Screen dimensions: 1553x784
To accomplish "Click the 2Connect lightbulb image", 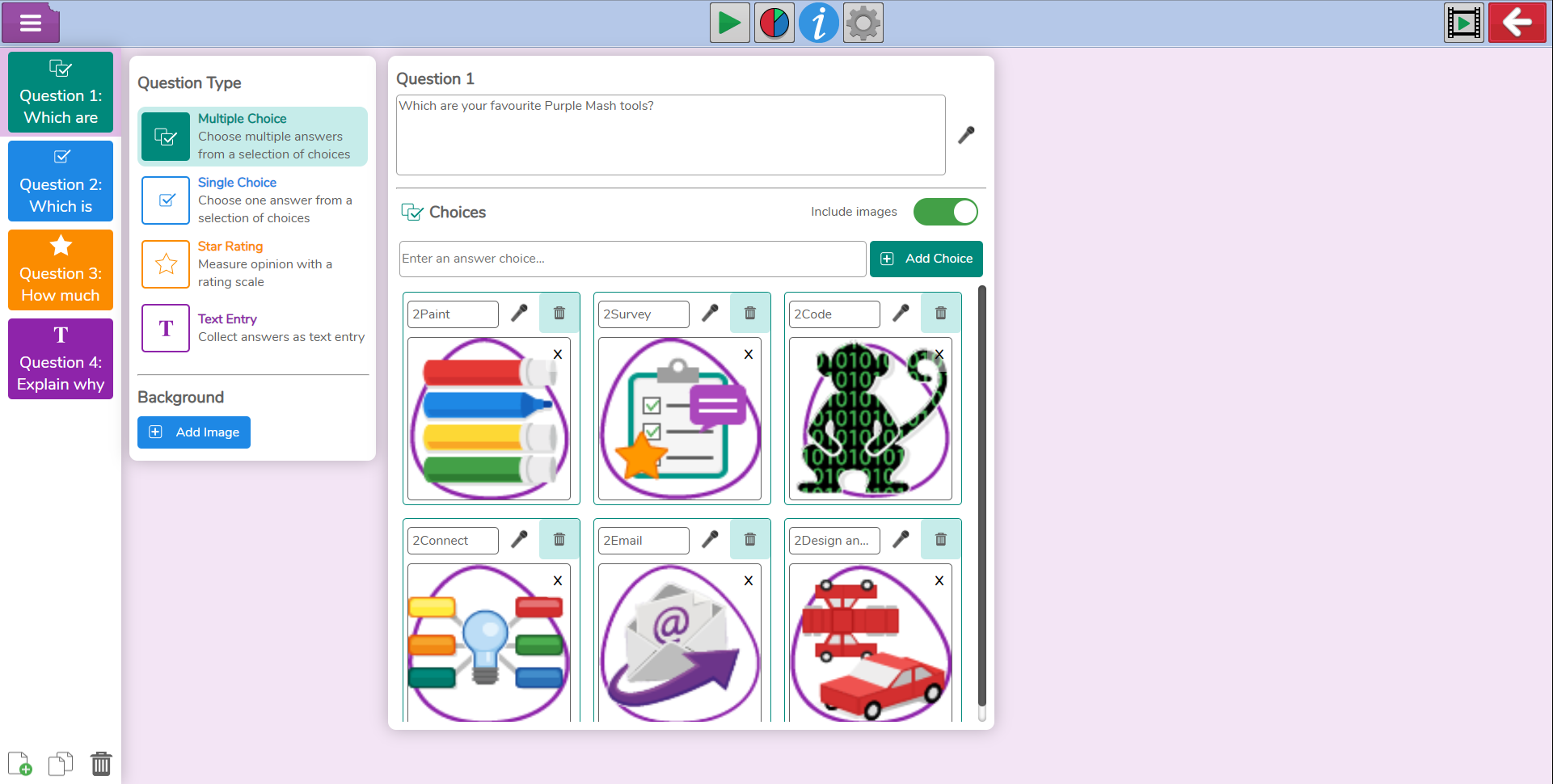I will [488, 643].
